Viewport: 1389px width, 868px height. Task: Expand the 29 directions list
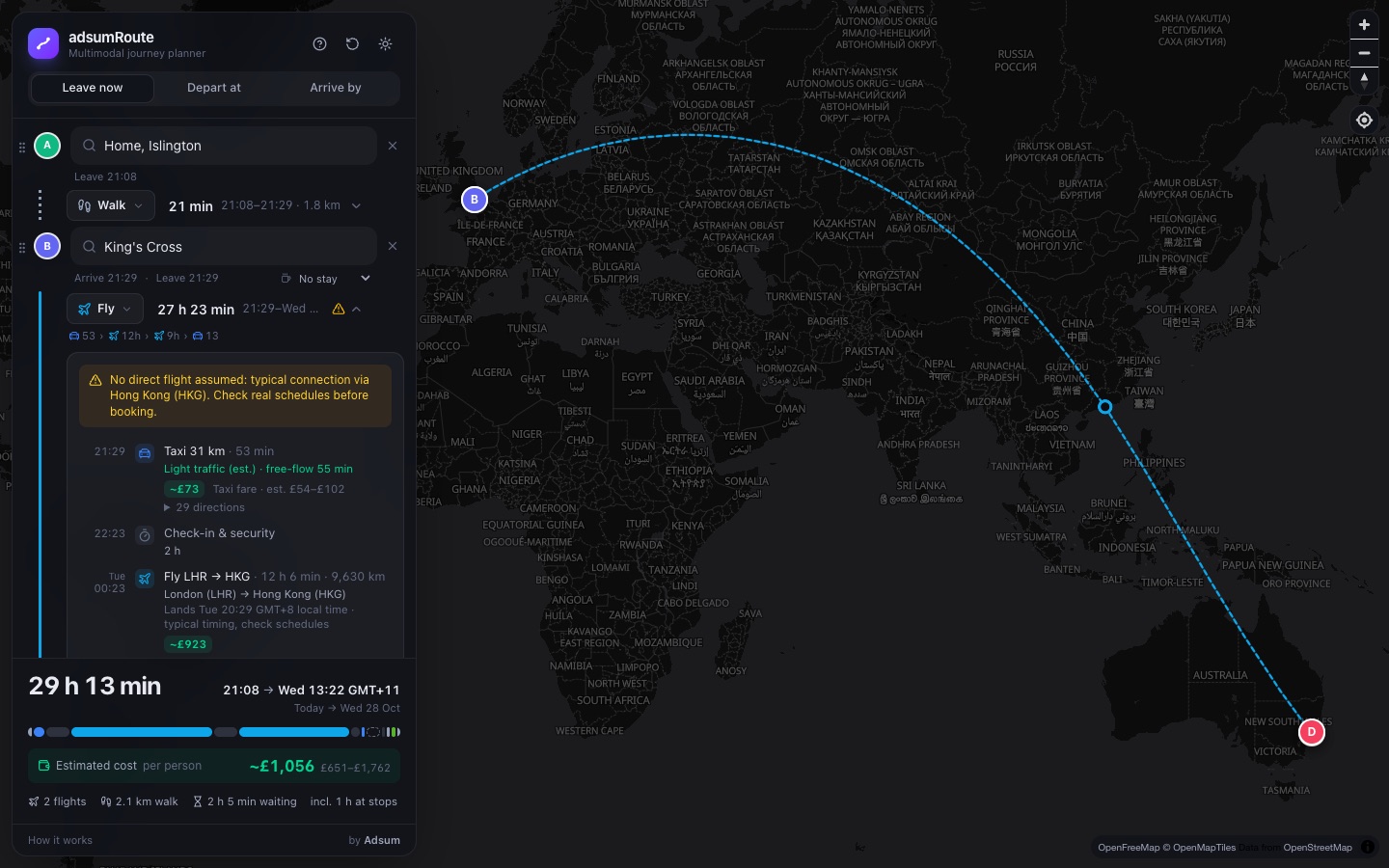[204, 507]
